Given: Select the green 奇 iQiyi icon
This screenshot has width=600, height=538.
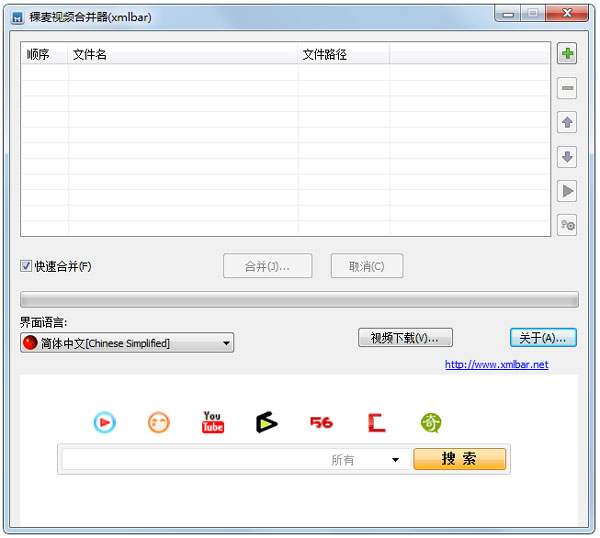Looking at the screenshot, I should pos(431,423).
